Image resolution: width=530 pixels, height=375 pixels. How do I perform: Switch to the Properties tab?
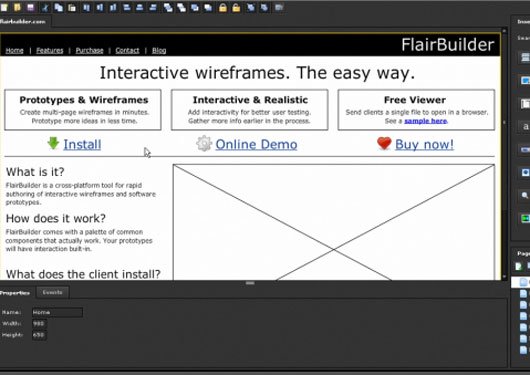(x=15, y=293)
